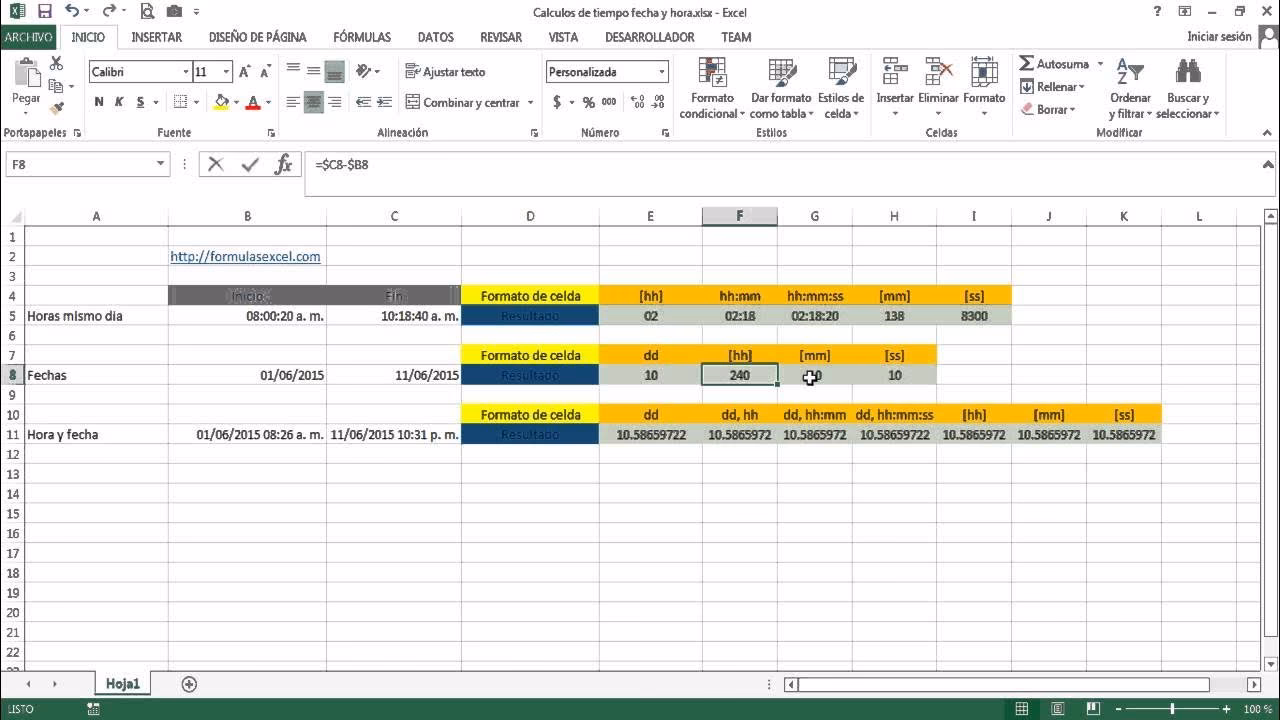The width and height of the screenshot is (1280, 720).
Task: Select the Copiar formato paintbrush icon
Action: tap(57, 108)
